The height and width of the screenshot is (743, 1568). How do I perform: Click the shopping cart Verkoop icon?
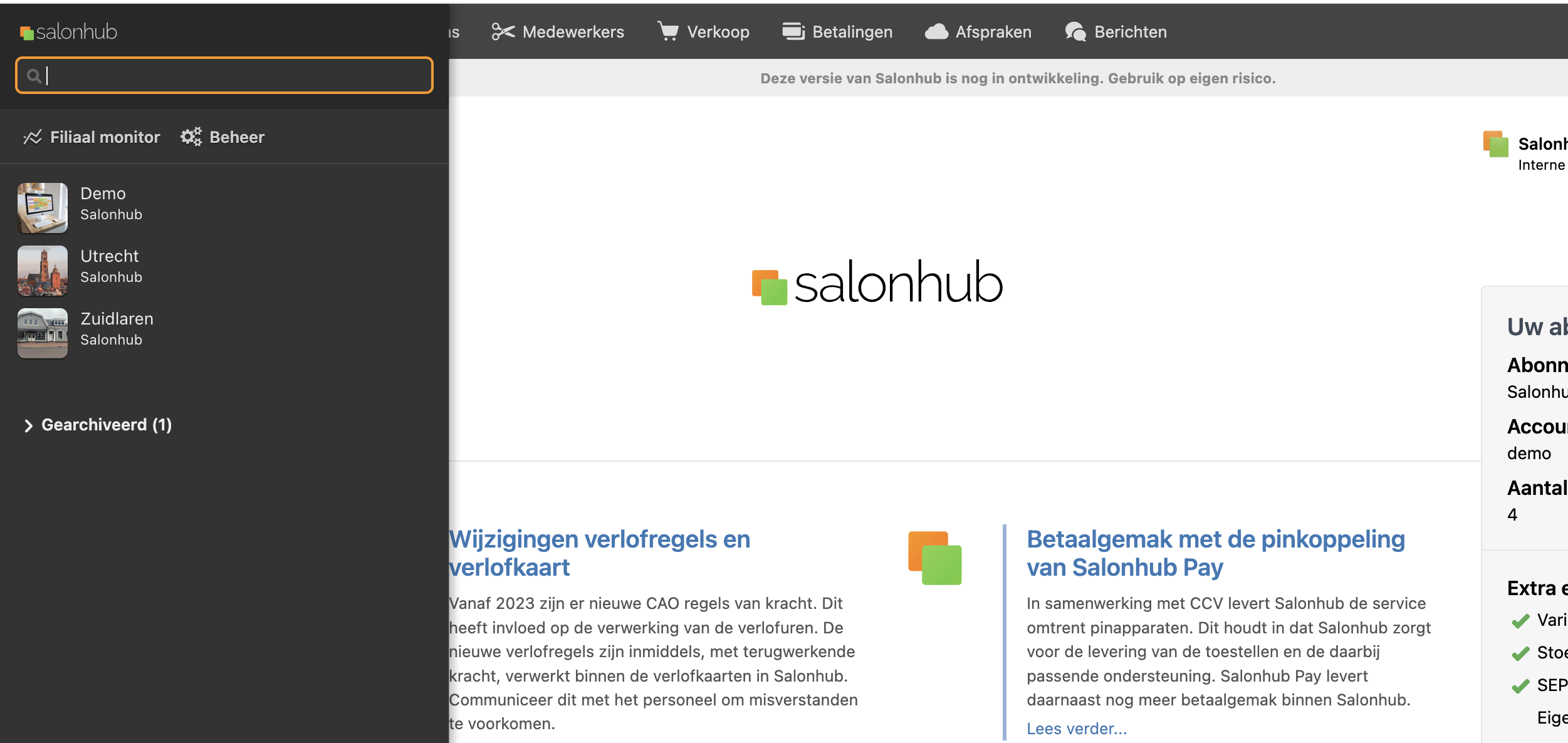point(668,31)
